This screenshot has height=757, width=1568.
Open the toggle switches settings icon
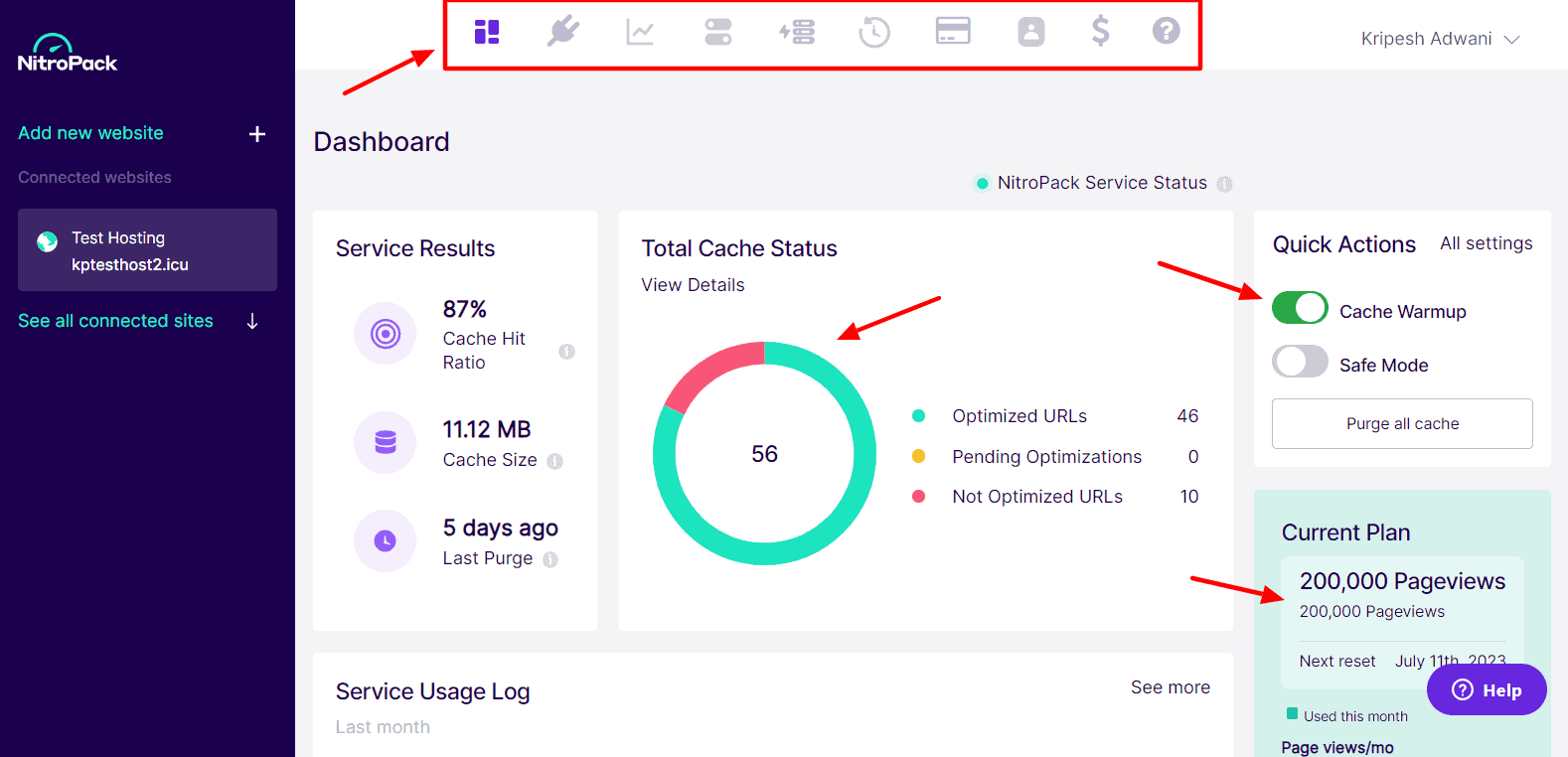point(717,32)
